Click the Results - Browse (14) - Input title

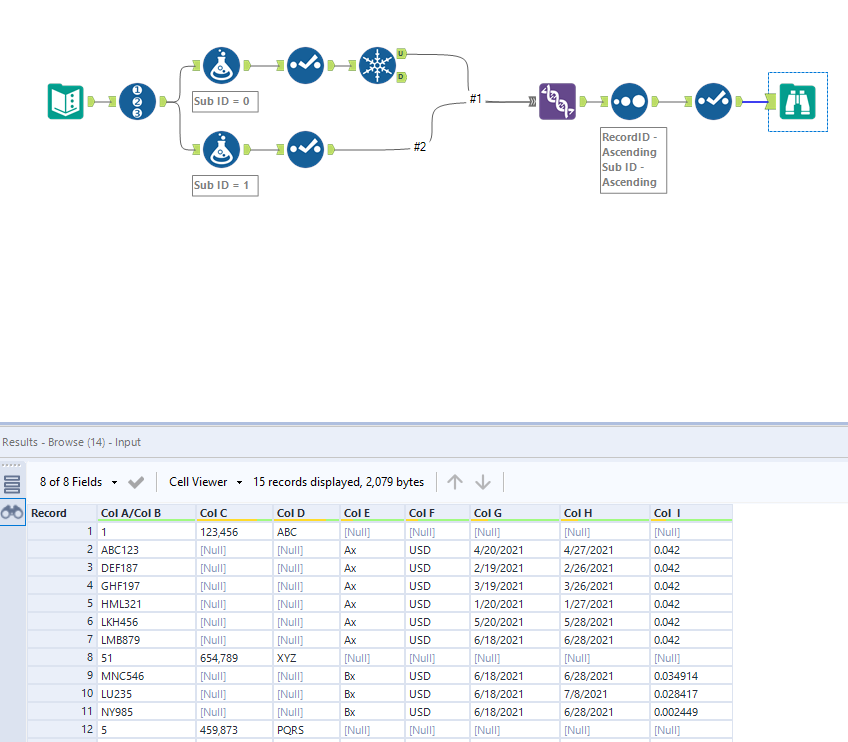tap(71, 442)
